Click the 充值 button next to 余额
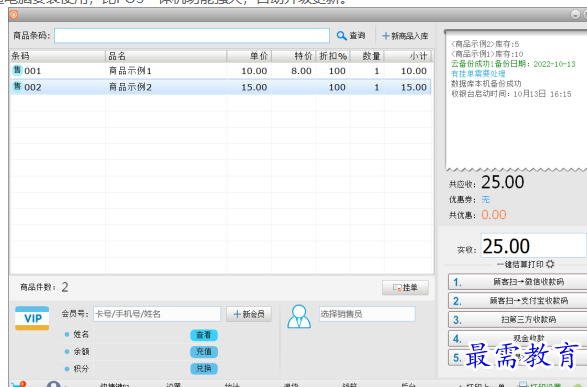The height and width of the screenshot is (387, 587). tap(204, 351)
